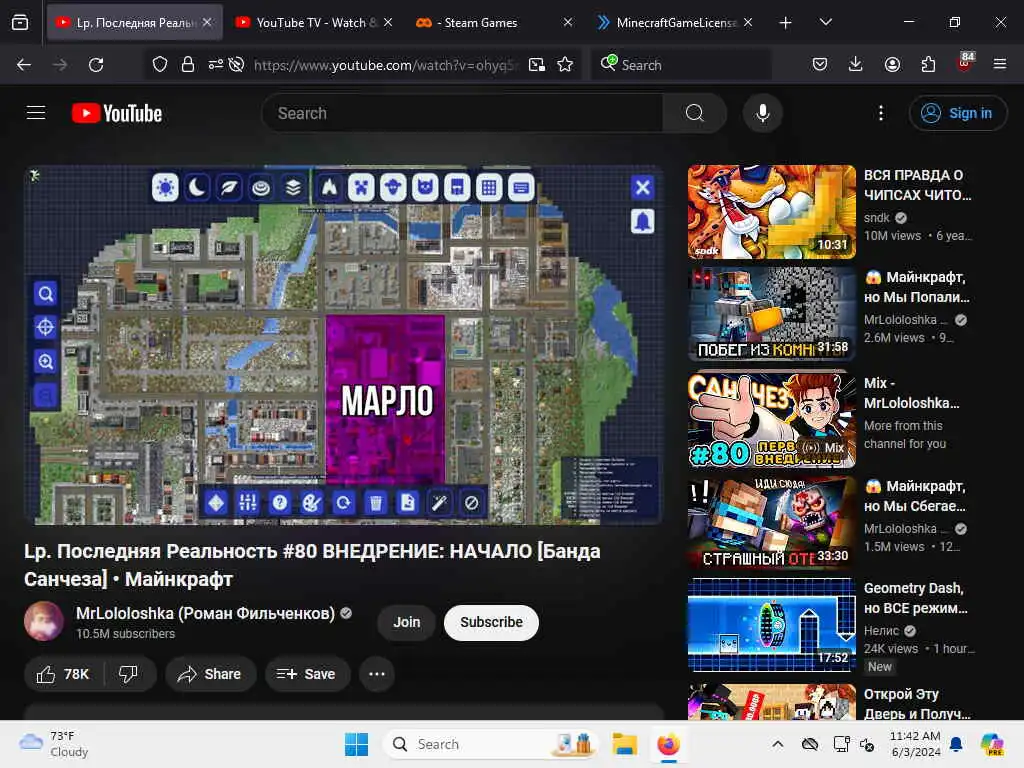The width and height of the screenshot is (1024, 768).
Task: Go back to previous page
Action: pyautogui.click(x=24, y=65)
